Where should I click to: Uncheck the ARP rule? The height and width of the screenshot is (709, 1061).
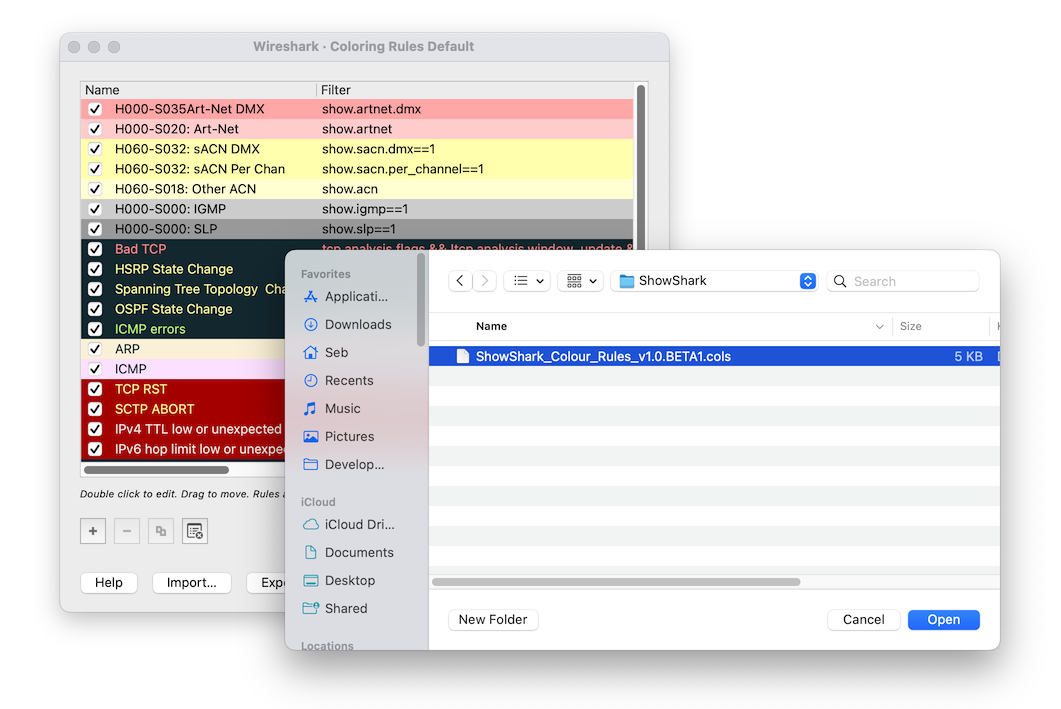[x=95, y=348]
